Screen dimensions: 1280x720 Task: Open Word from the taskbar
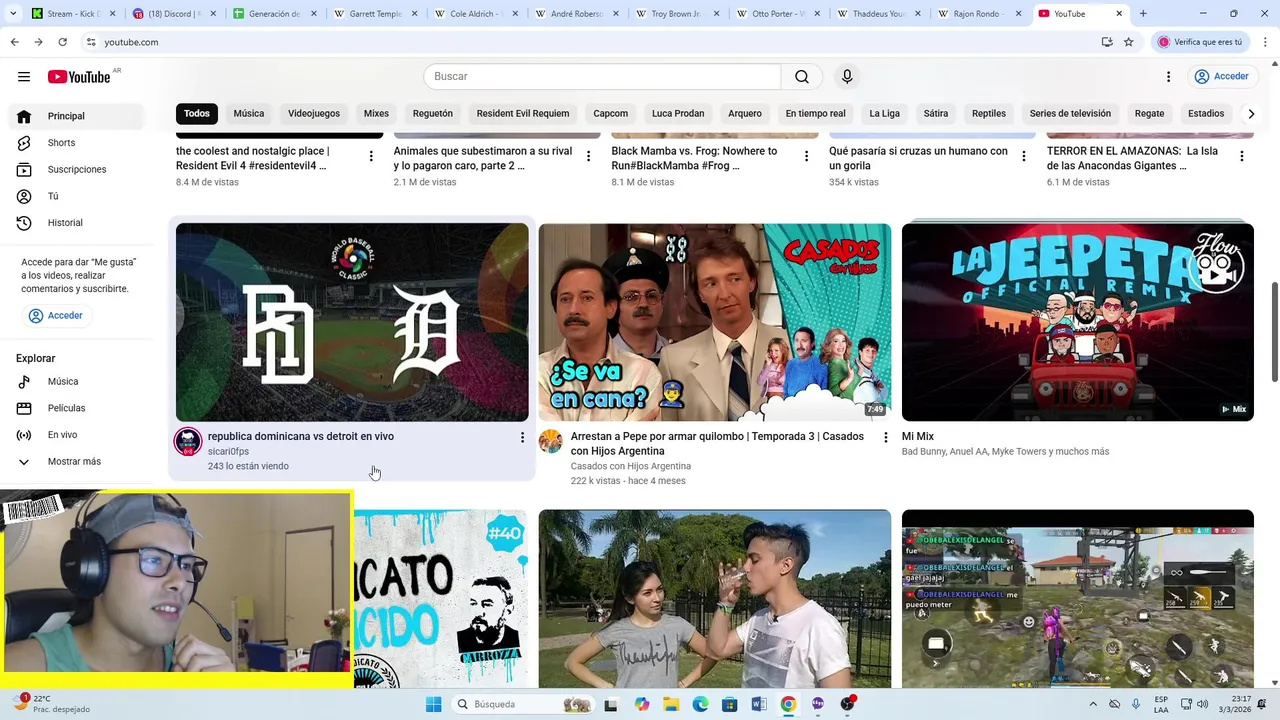[x=759, y=704]
